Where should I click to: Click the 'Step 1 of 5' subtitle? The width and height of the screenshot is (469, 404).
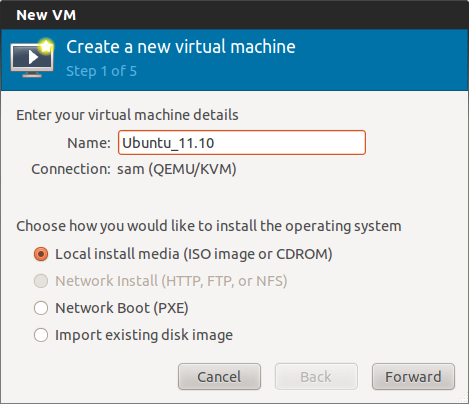point(101,71)
